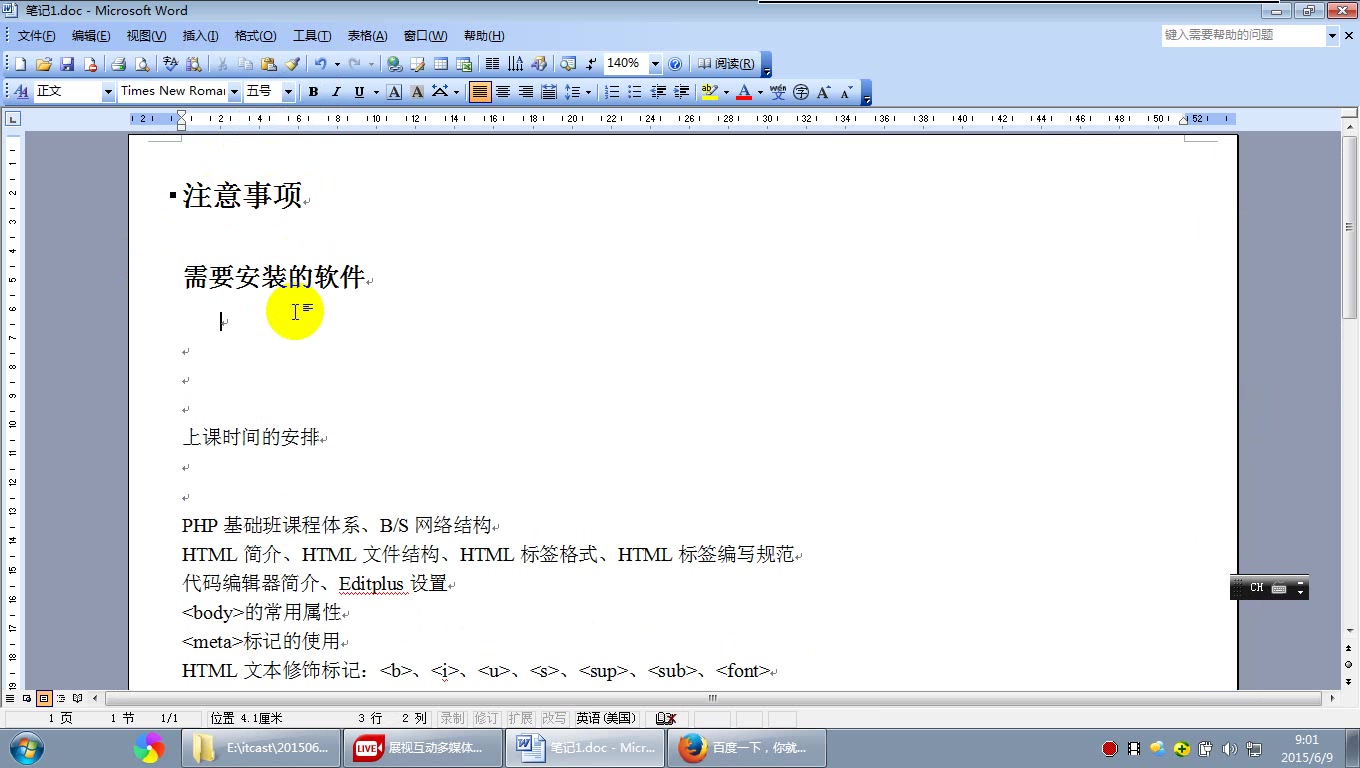This screenshot has width=1360, height=768.
Task: Toggle Underline formatting
Action: [x=359, y=92]
